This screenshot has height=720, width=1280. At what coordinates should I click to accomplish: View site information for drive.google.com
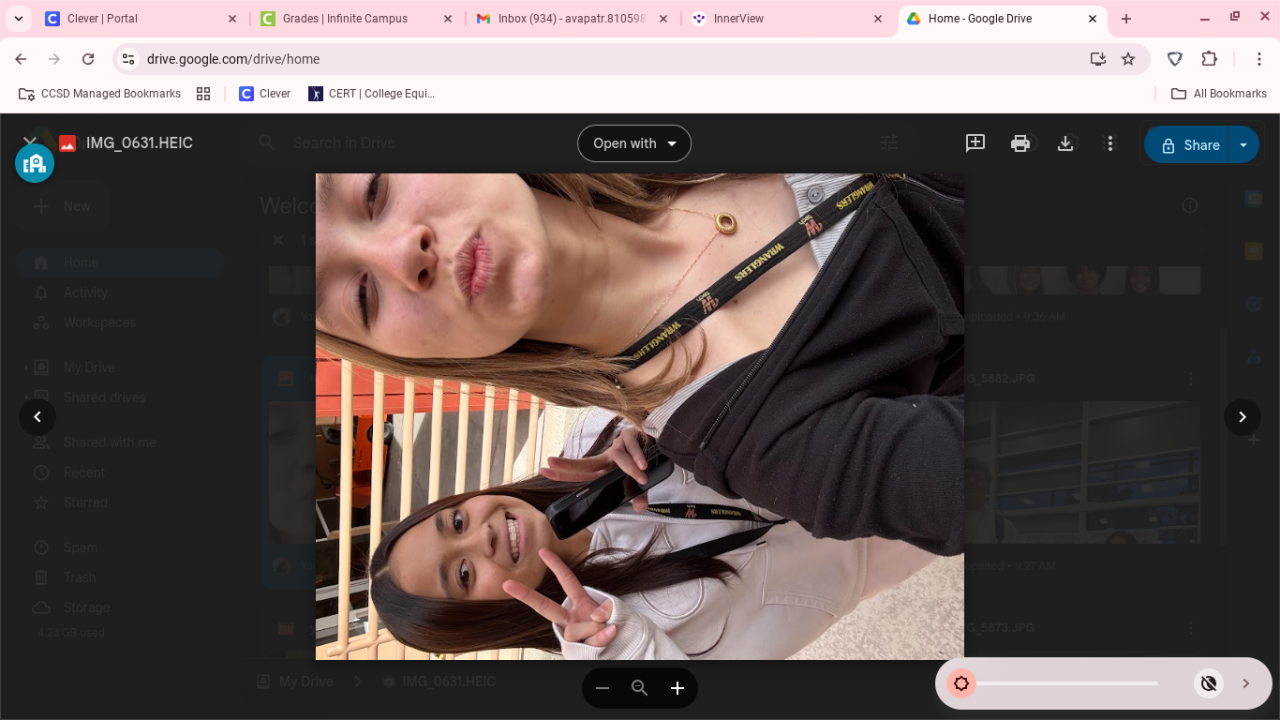[128, 59]
